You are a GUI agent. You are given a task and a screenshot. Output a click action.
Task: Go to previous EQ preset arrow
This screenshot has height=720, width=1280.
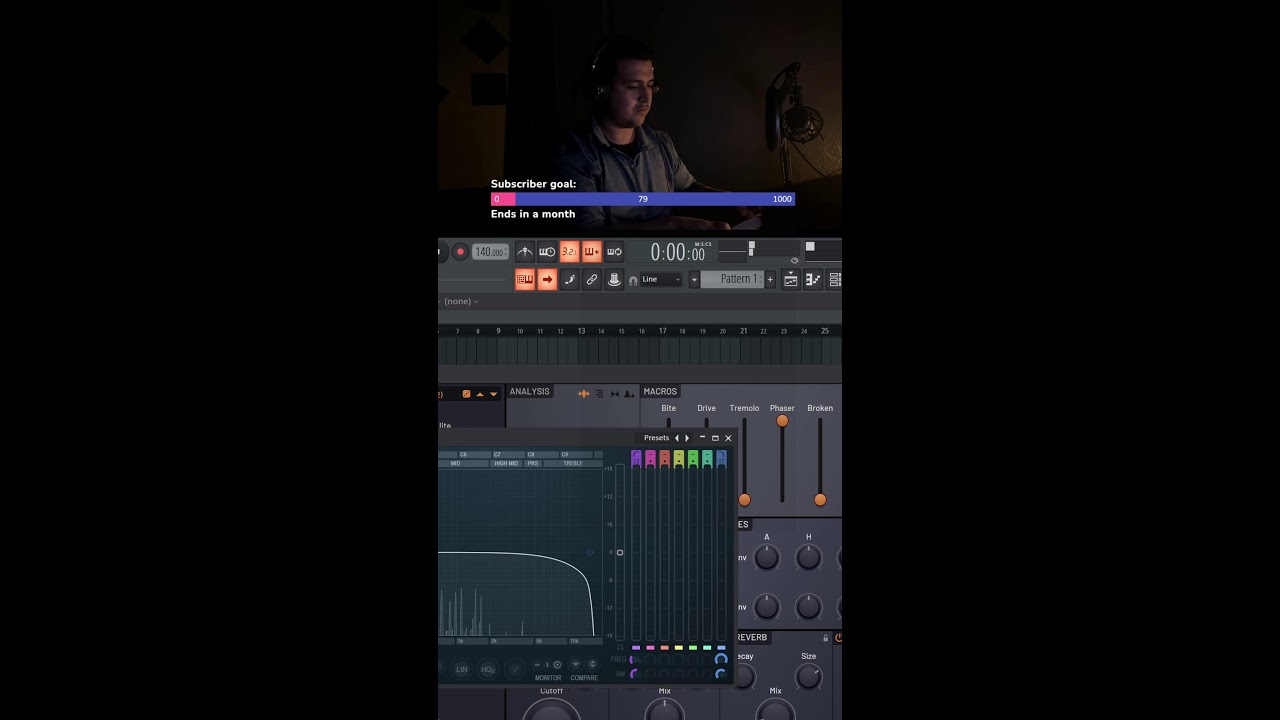(x=677, y=438)
